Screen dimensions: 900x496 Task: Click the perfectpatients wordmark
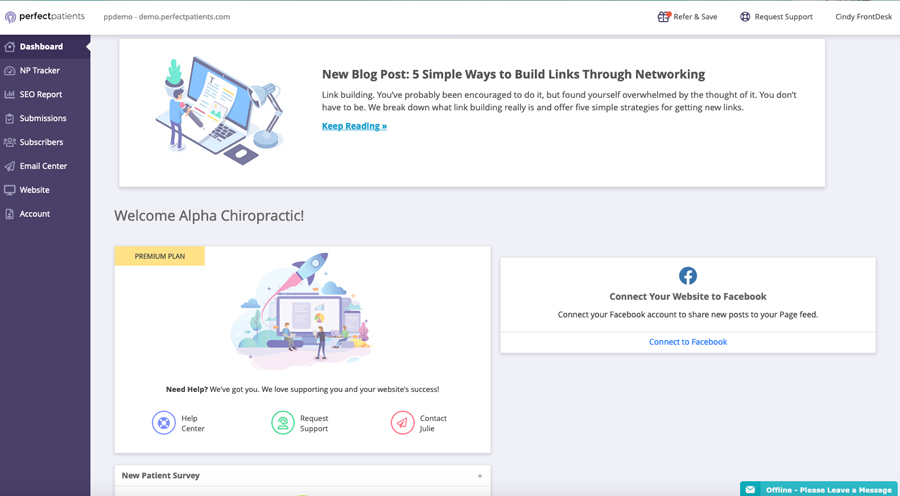coord(52,16)
